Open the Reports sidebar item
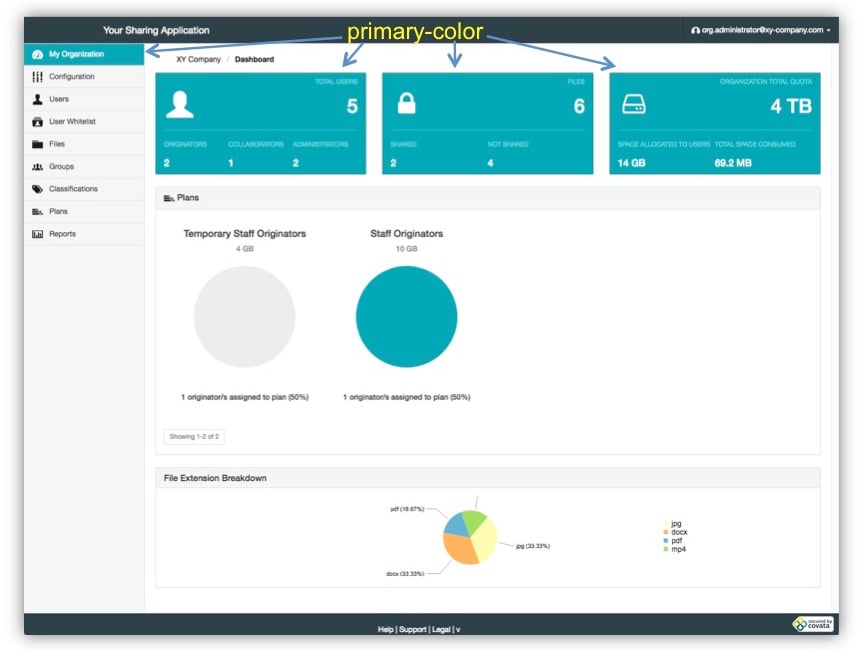 [x=84, y=233]
